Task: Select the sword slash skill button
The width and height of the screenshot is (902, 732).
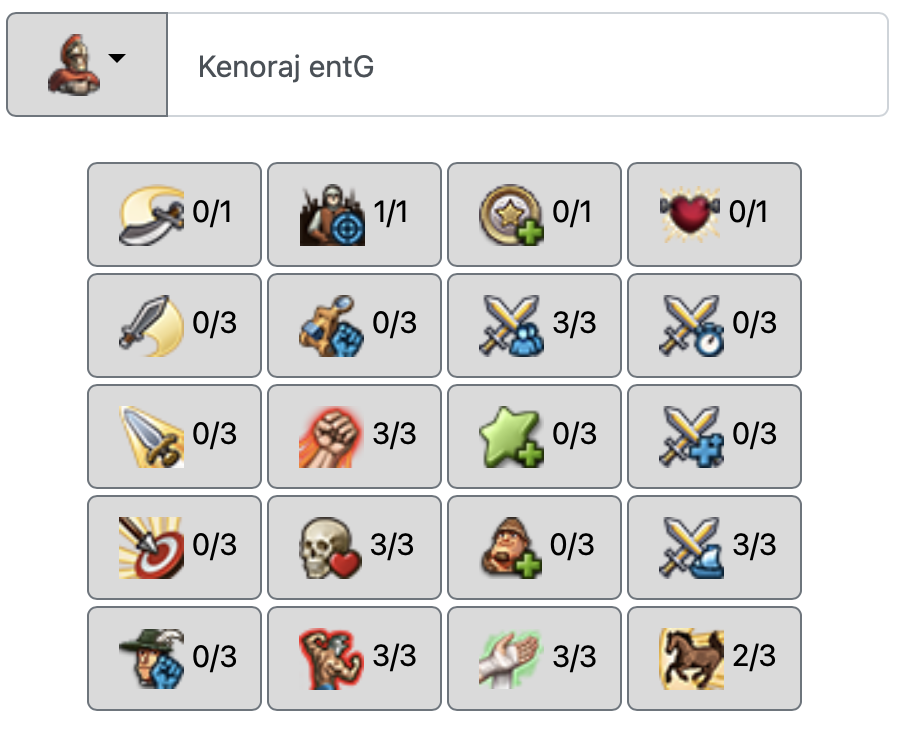Action: tap(174, 325)
